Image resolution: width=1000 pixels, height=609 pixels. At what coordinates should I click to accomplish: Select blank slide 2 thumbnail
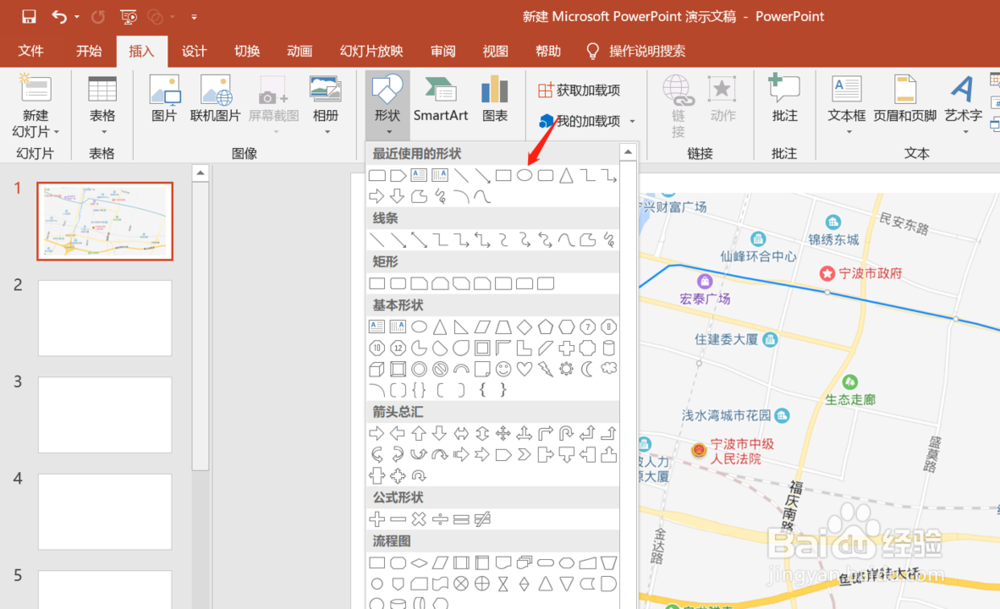pos(105,318)
